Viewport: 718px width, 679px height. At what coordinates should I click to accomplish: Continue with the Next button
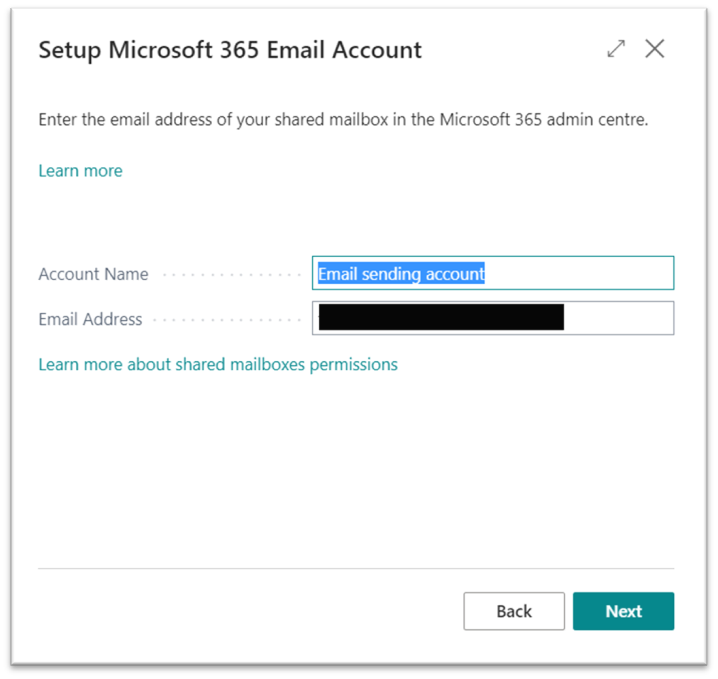pos(623,611)
